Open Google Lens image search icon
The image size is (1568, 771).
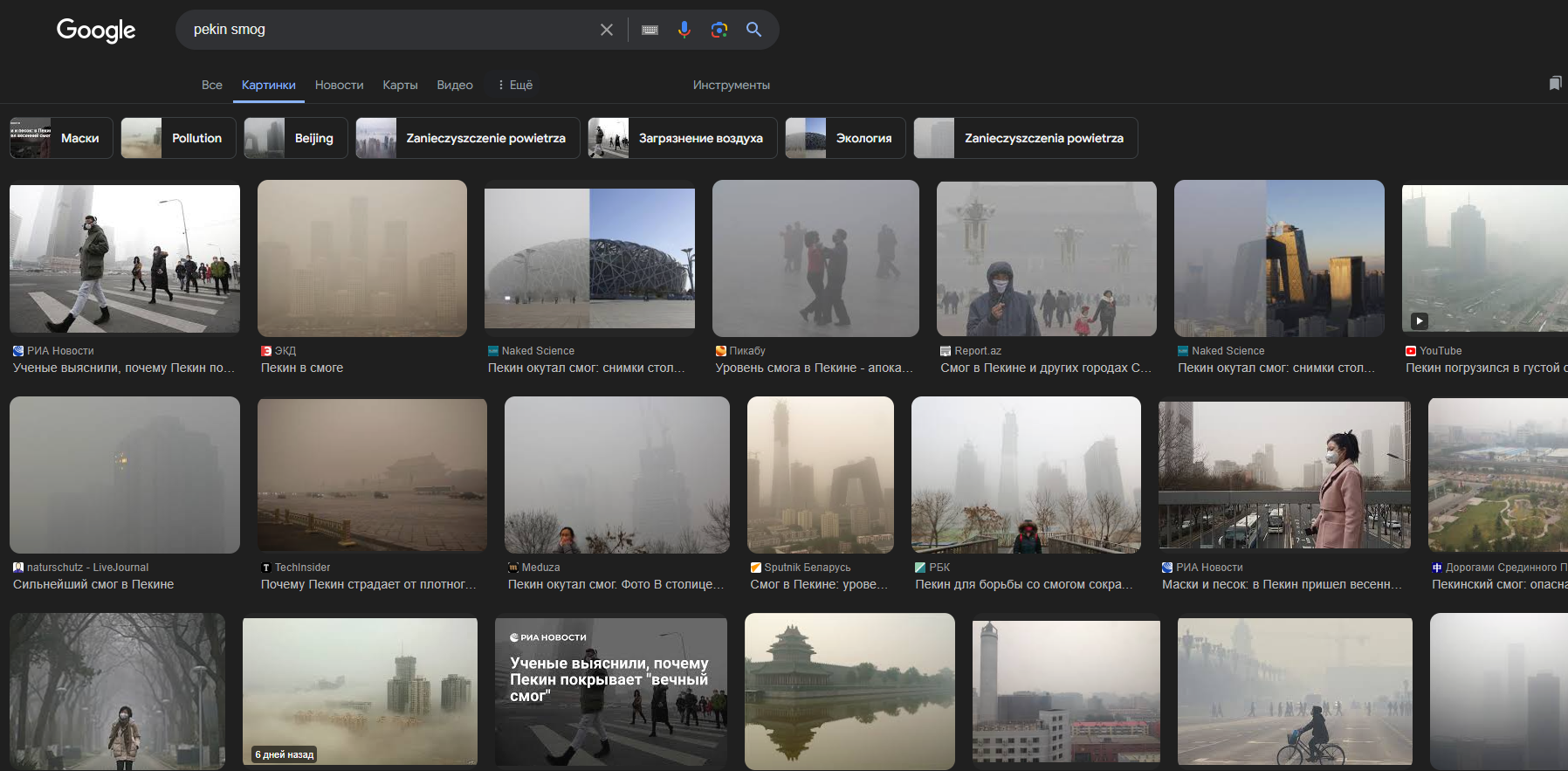719,30
